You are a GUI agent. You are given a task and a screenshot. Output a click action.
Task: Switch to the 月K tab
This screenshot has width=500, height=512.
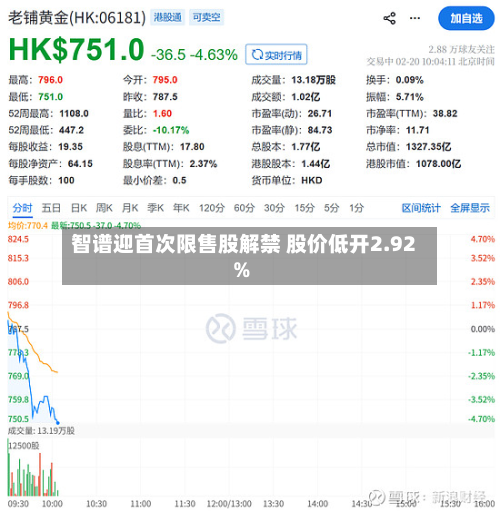pos(130,208)
